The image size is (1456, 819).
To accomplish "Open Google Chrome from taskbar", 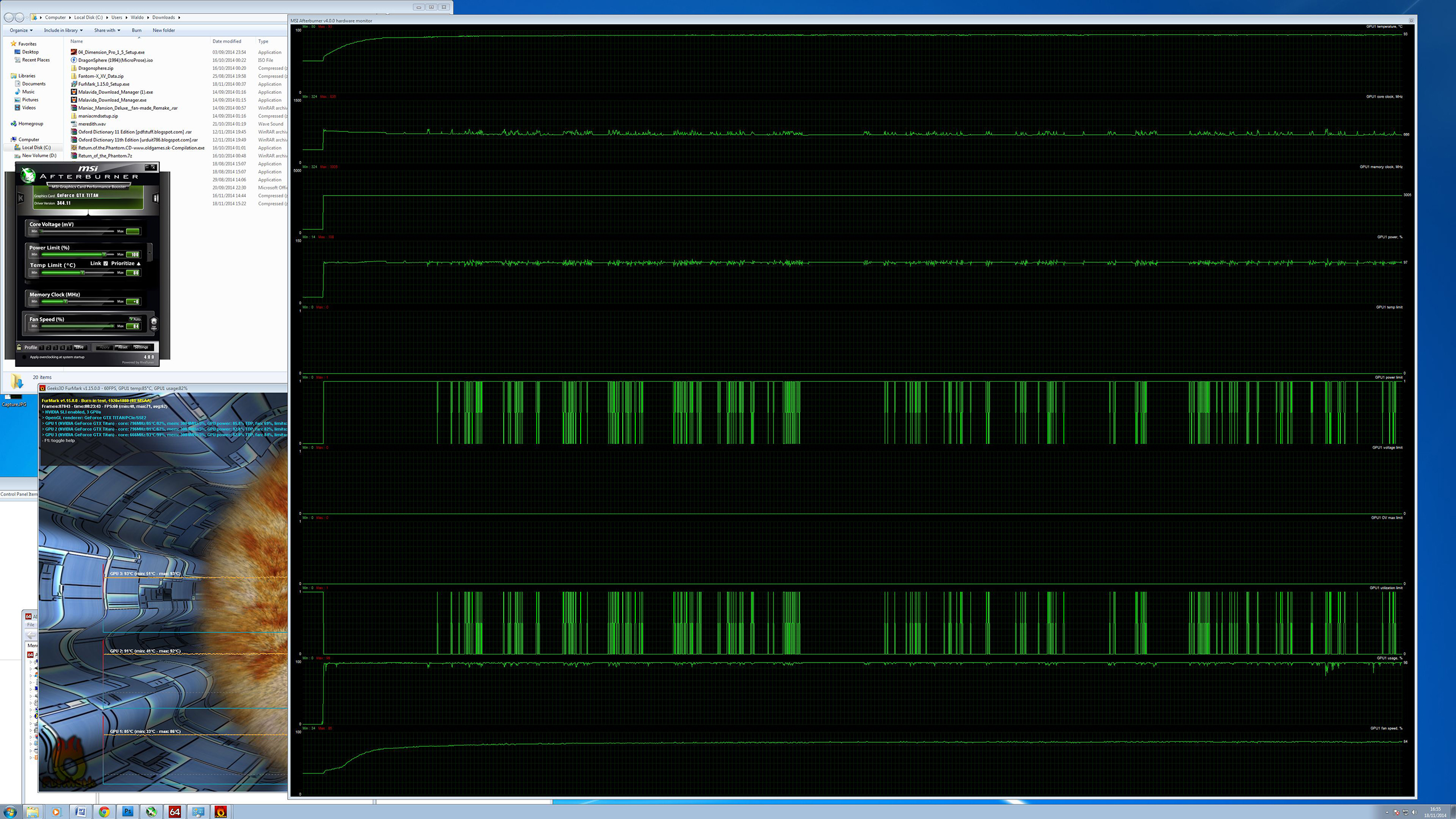I will (104, 812).
